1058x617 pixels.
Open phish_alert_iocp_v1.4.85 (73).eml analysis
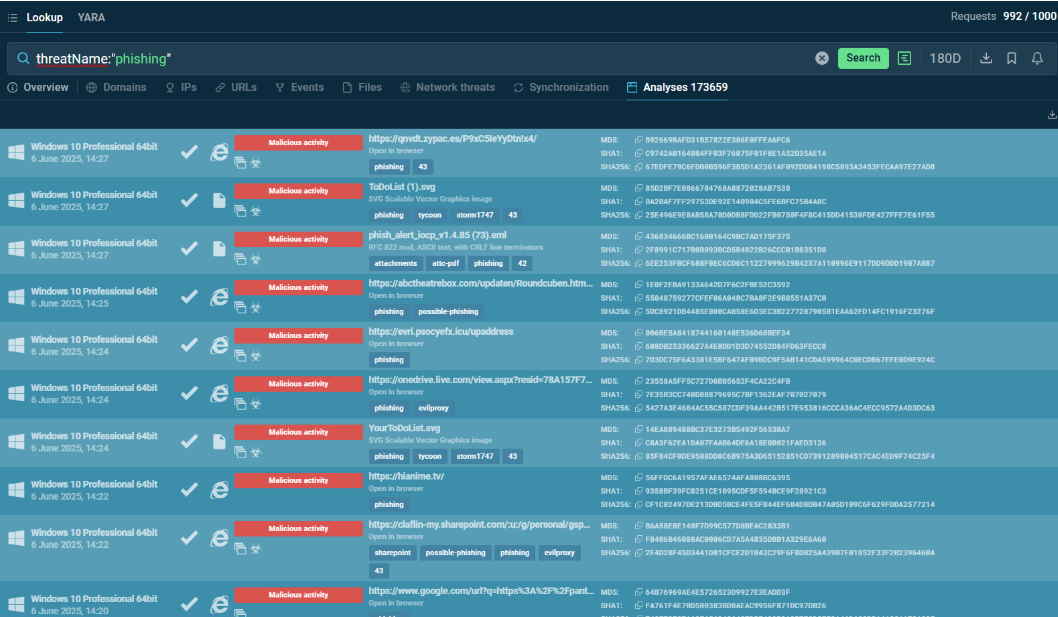tap(437, 235)
